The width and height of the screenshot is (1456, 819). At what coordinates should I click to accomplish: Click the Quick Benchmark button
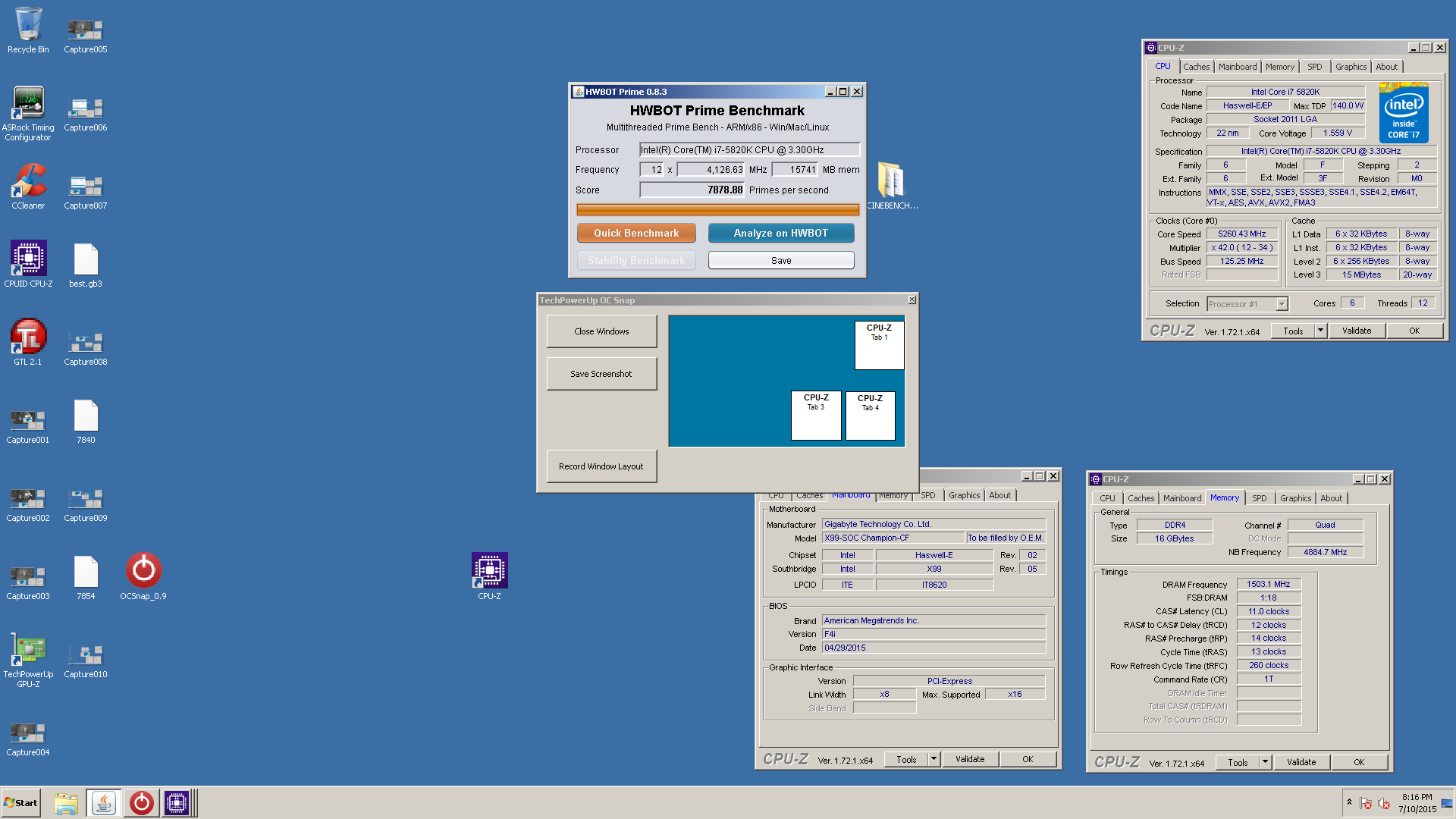pyautogui.click(x=636, y=233)
